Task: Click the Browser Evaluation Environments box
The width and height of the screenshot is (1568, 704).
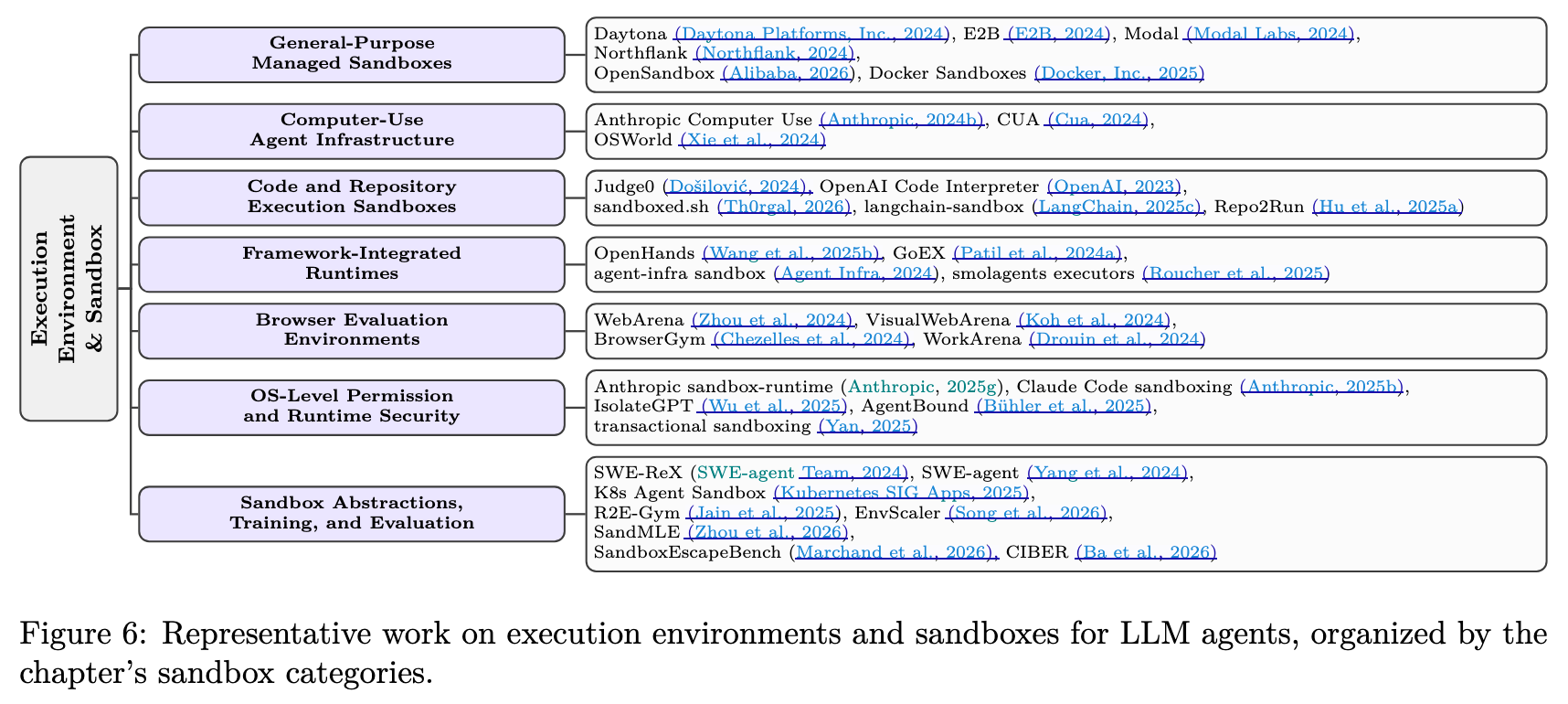Action: click(352, 331)
